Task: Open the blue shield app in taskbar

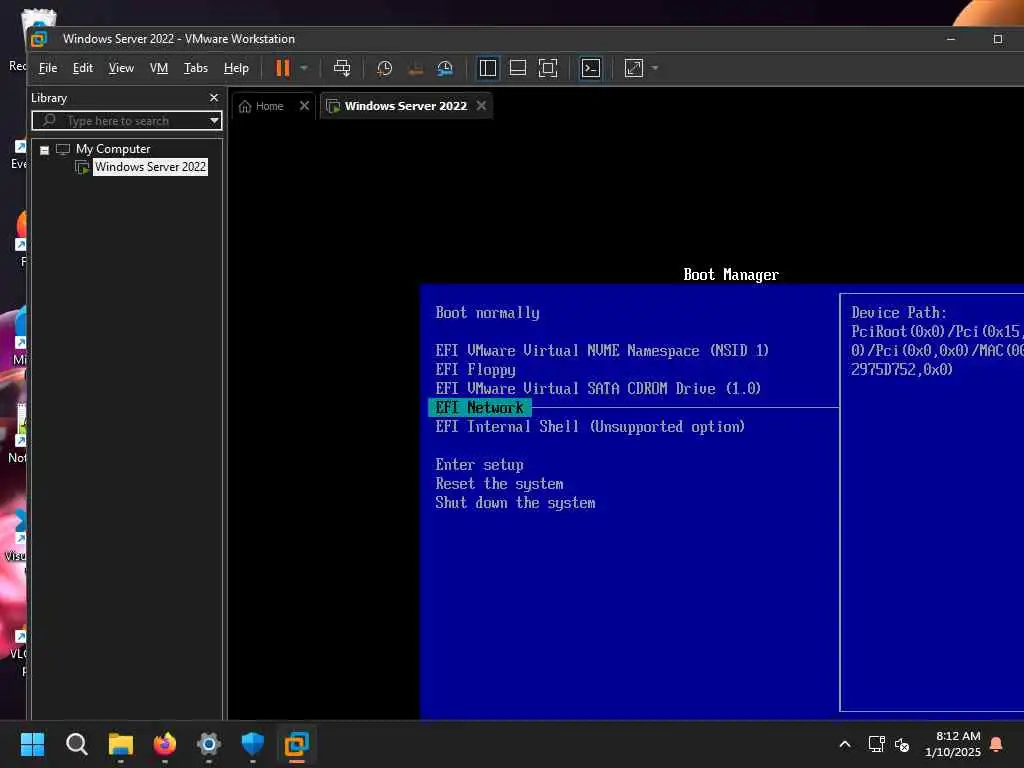Action: pos(253,744)
